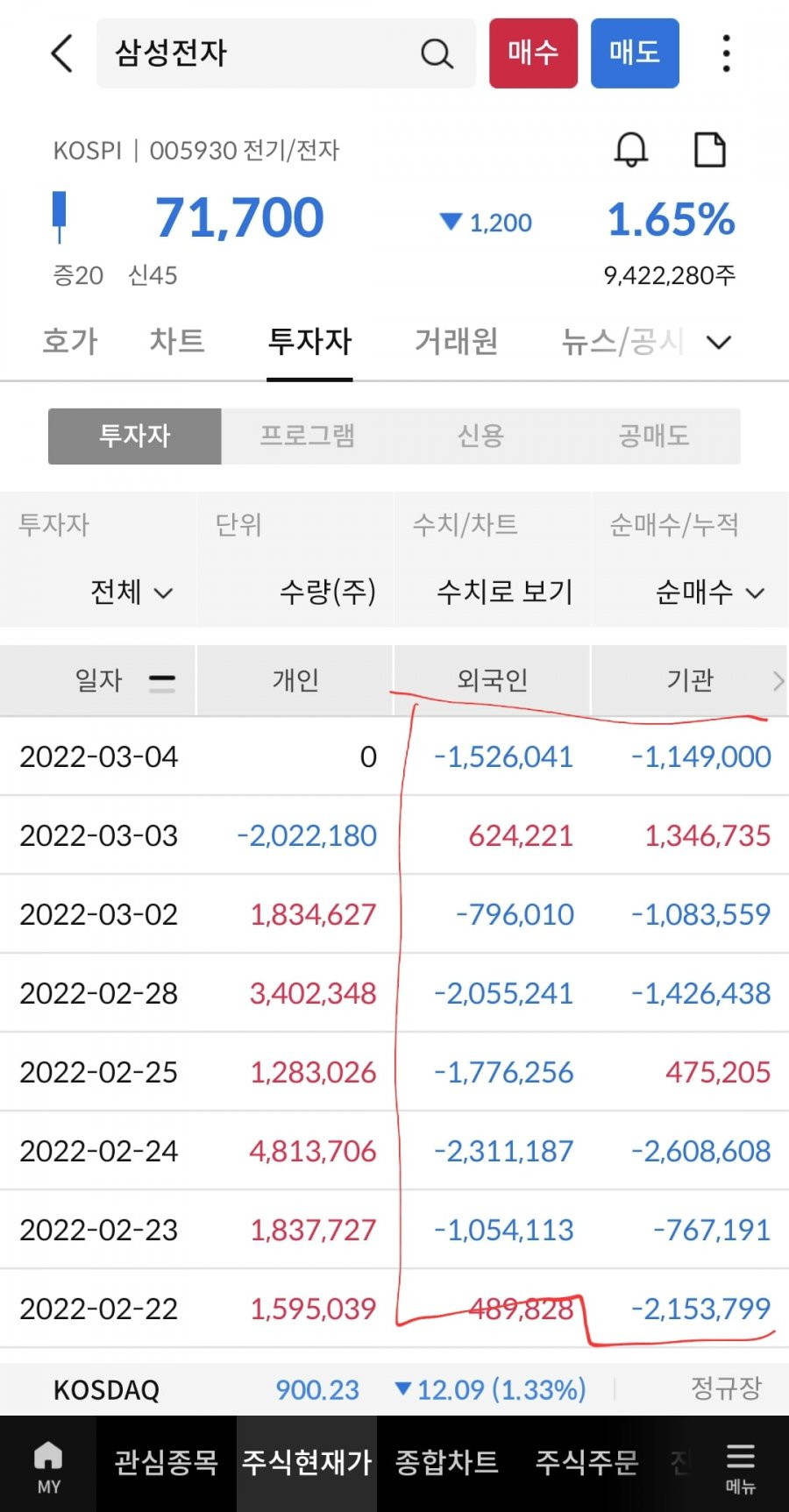This screenshot has height=1512, width=789.
Task: Open the three-dot more options menu
Action: pos(726,53)
